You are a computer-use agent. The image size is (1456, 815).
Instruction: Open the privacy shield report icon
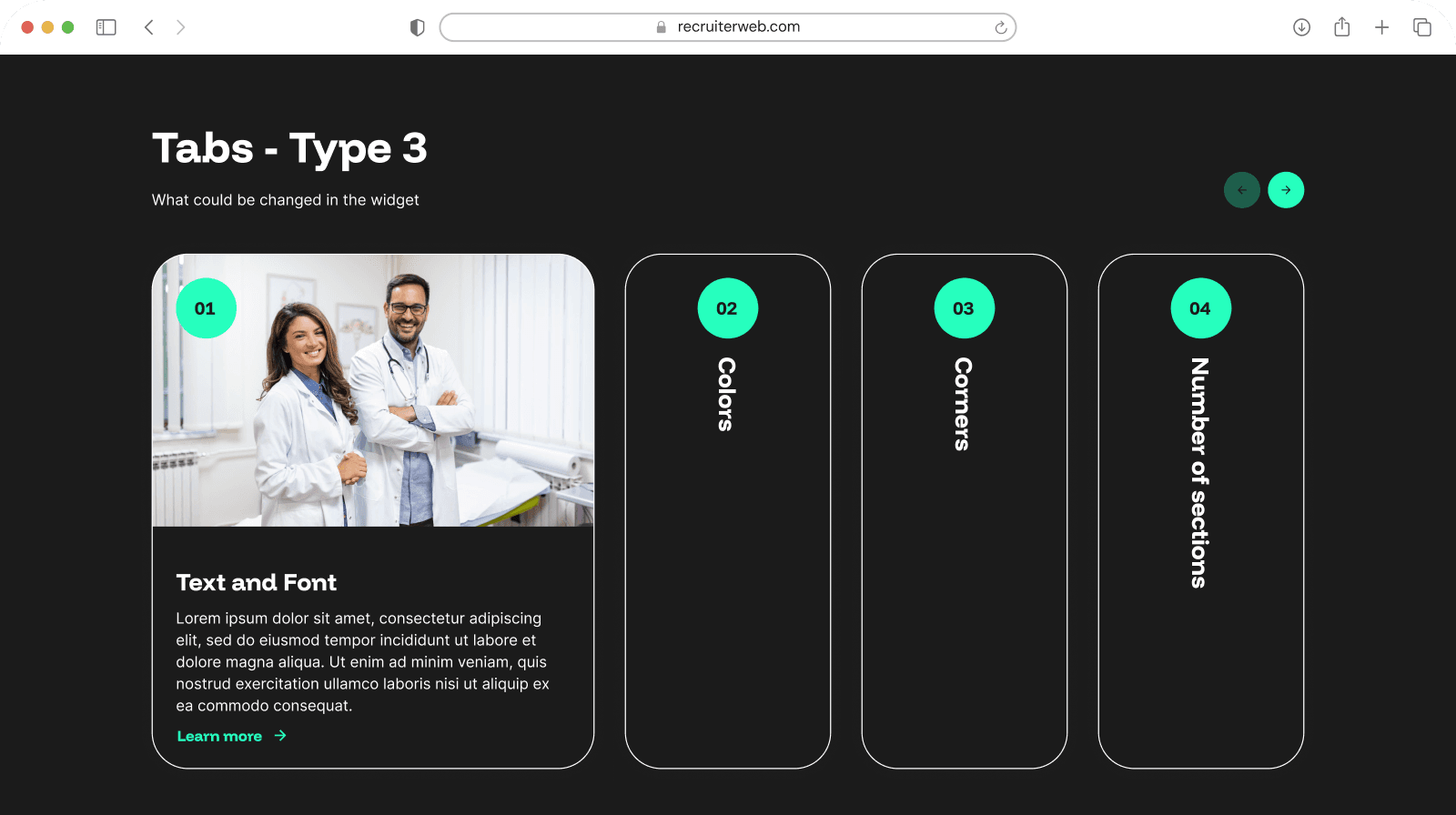tap(418, 27)
